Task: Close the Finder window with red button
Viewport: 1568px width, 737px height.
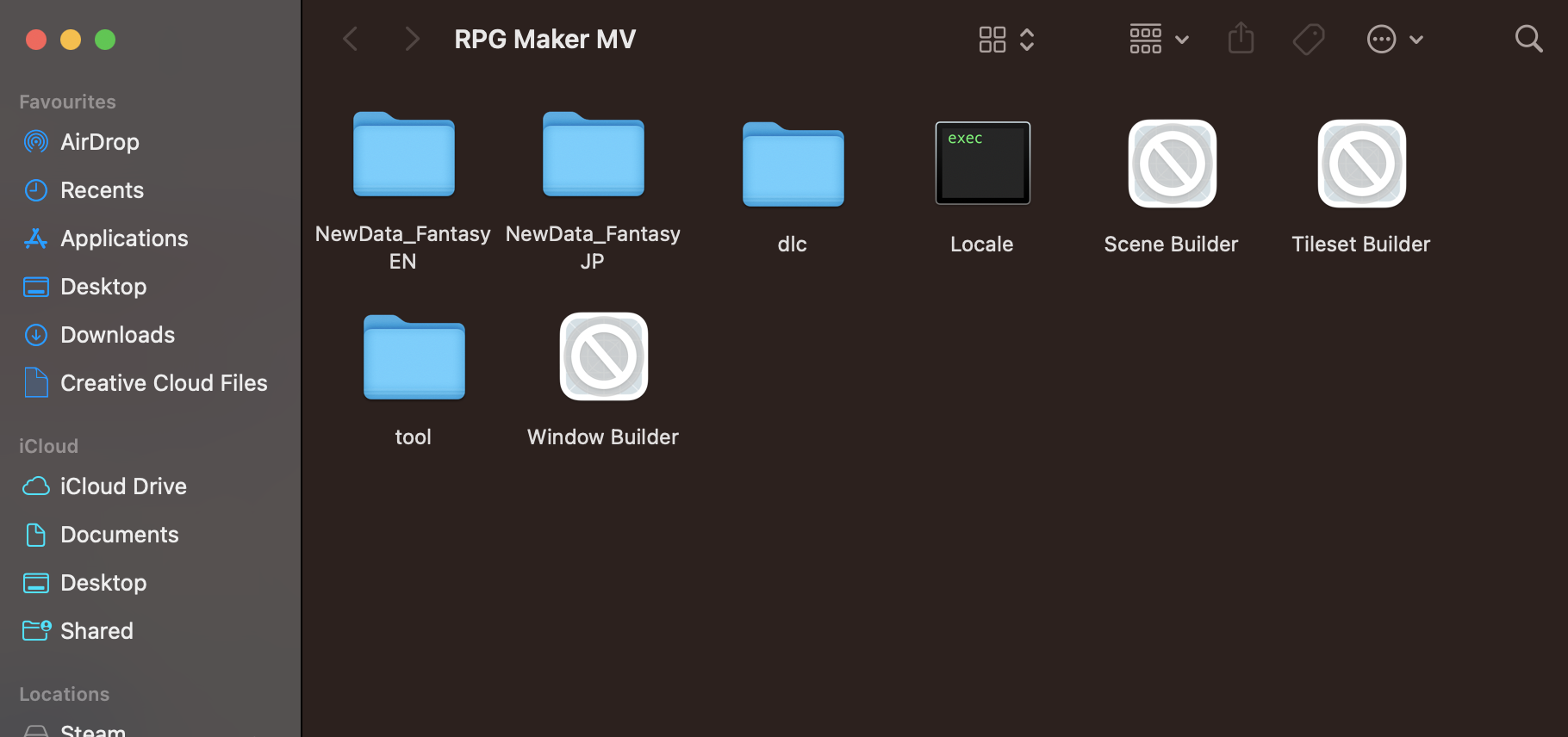Action: (x=36, y=40)
